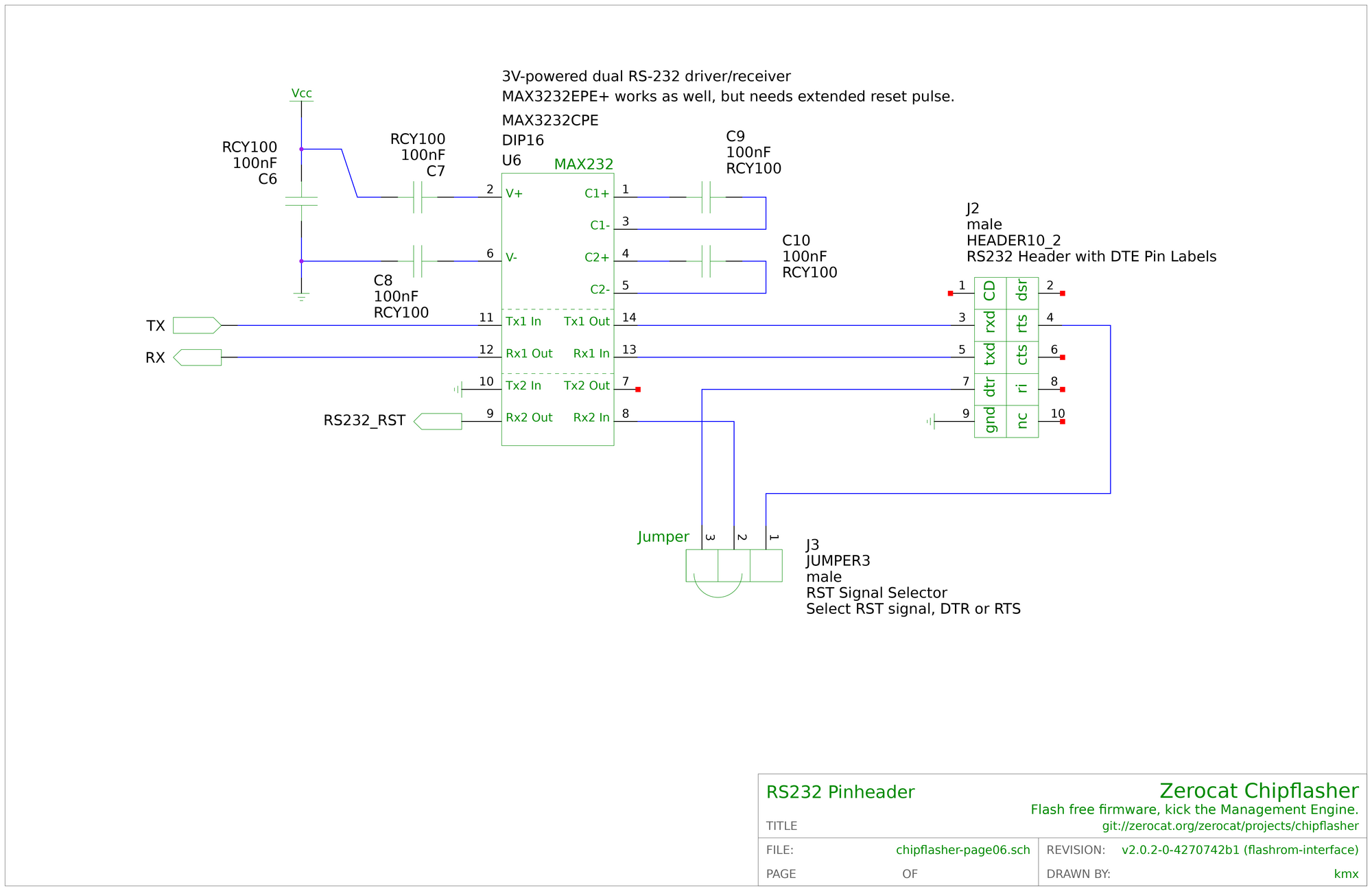Image resolution: width=1372 pixels, height=891 pixels.
Task: Click the '3V-powered dual RS-232 driver/receiver' note
Action: click(x=646, y=77)
